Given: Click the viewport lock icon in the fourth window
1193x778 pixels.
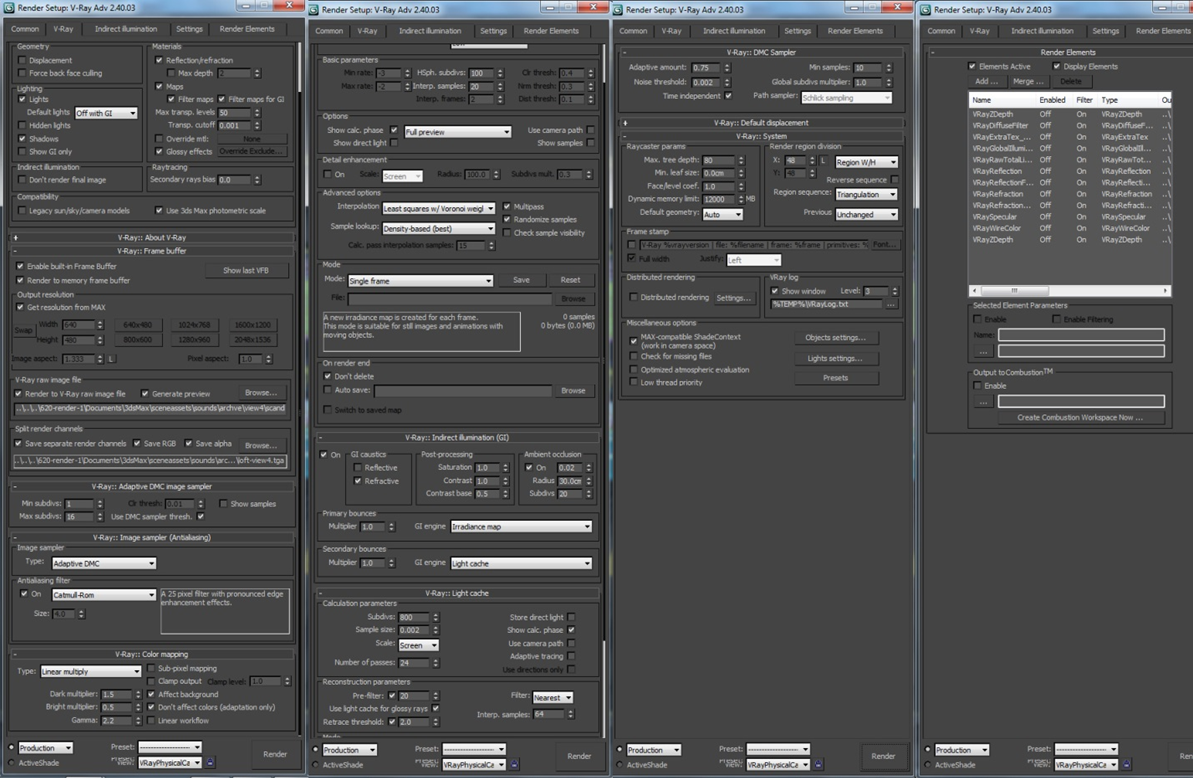Looking at the screenshot, I should tap(1127, 764).
